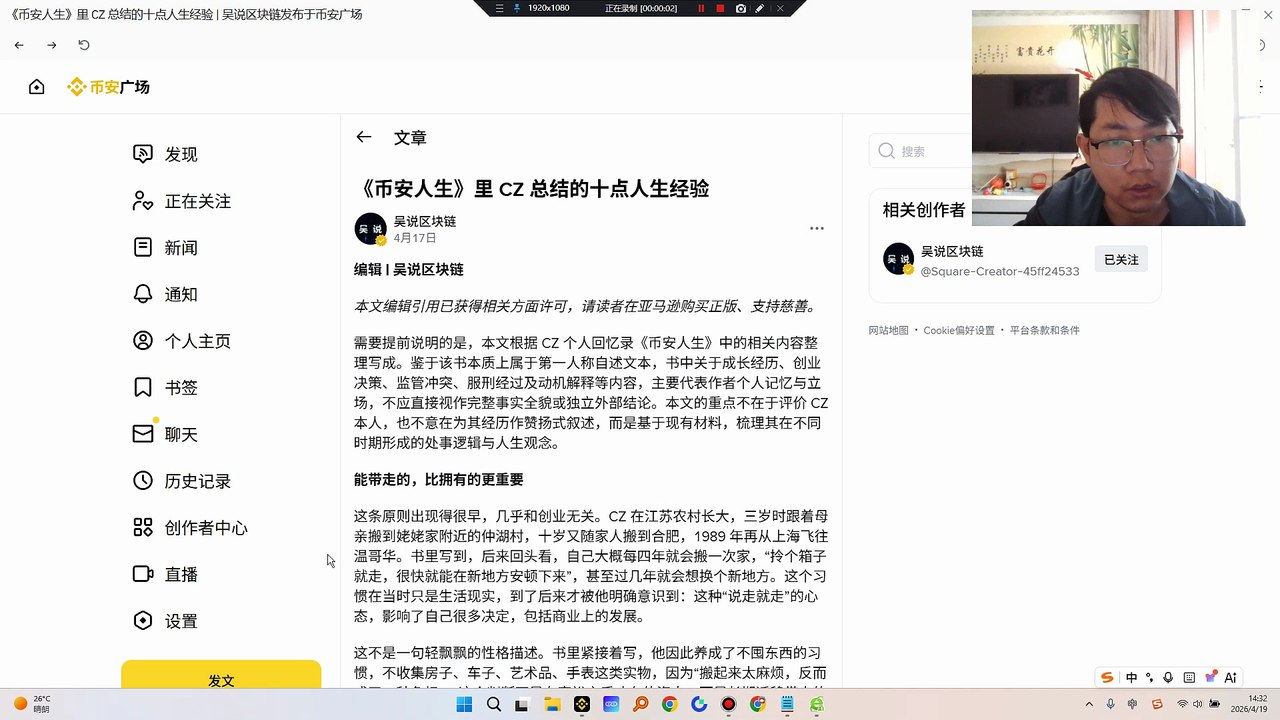Click the browser back arrow
Image resolution: width=1280 pixels, height=720 pixels.
19,45
